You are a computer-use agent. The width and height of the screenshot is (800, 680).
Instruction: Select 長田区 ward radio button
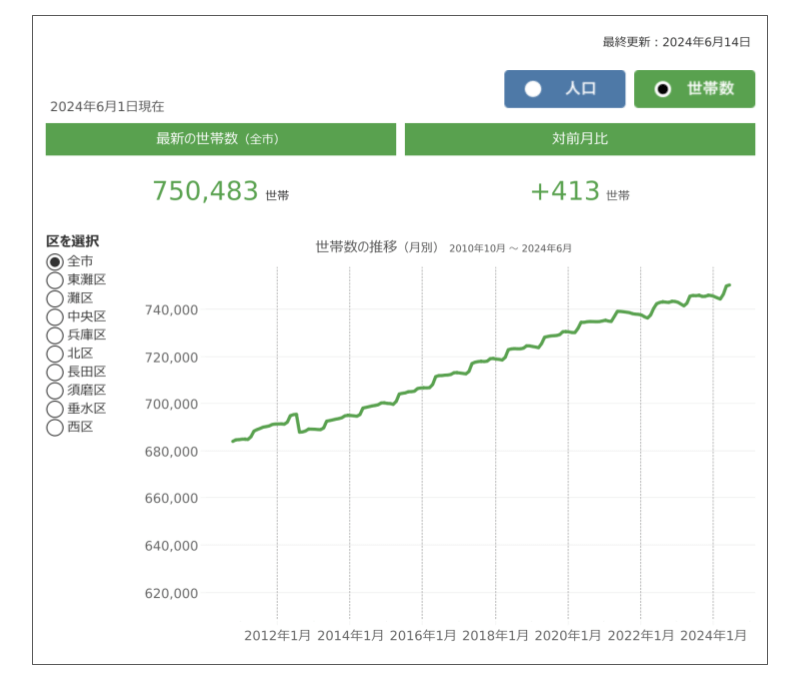pyautogui.click(x=55, y=372)
